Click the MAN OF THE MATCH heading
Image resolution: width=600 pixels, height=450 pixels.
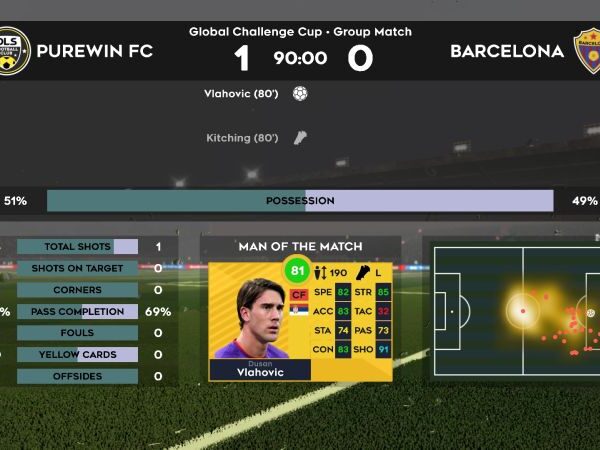(x=300, y=246)
